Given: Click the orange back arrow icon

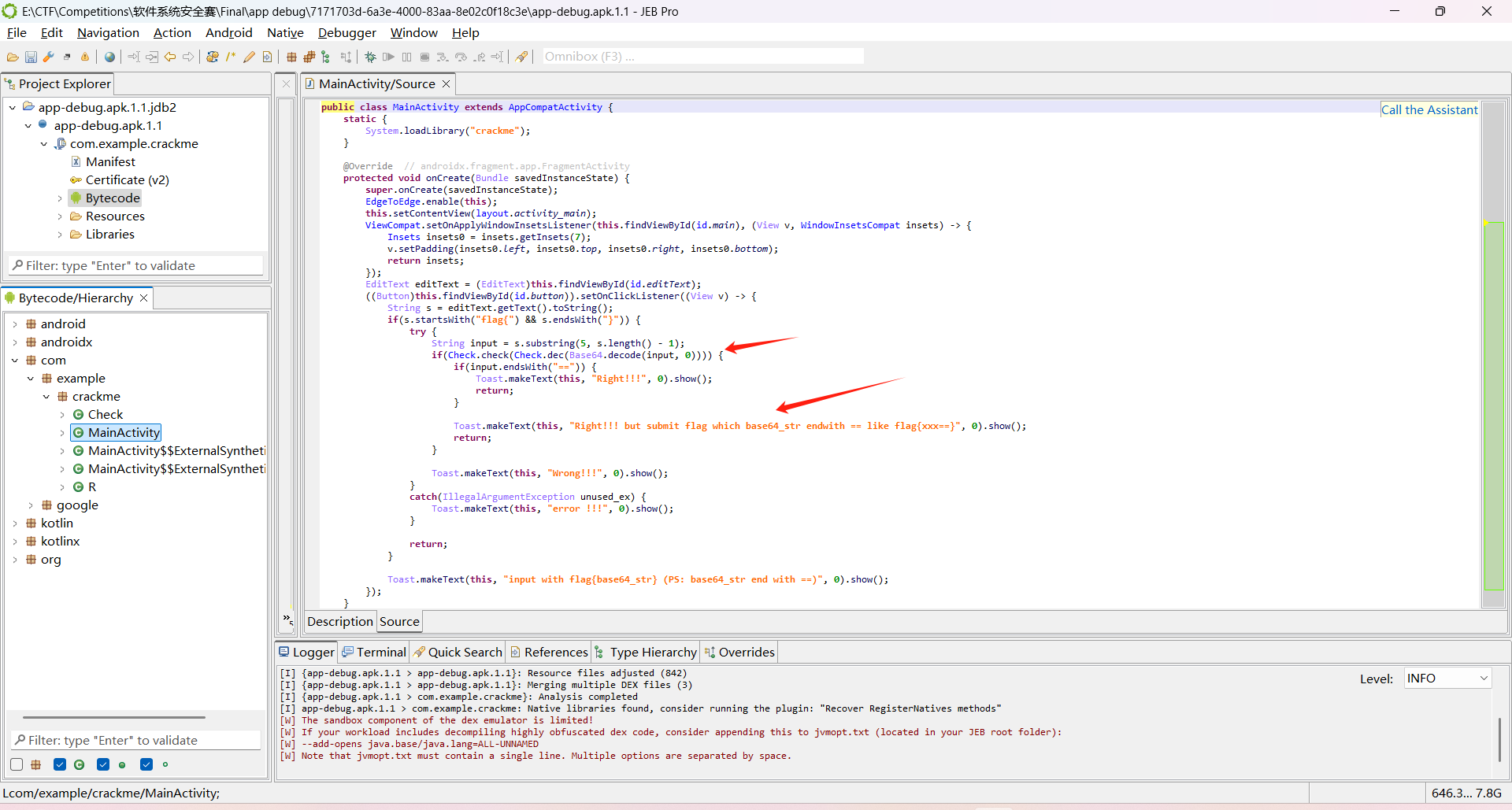Looking at the screenshot, I should pos(170,57).
